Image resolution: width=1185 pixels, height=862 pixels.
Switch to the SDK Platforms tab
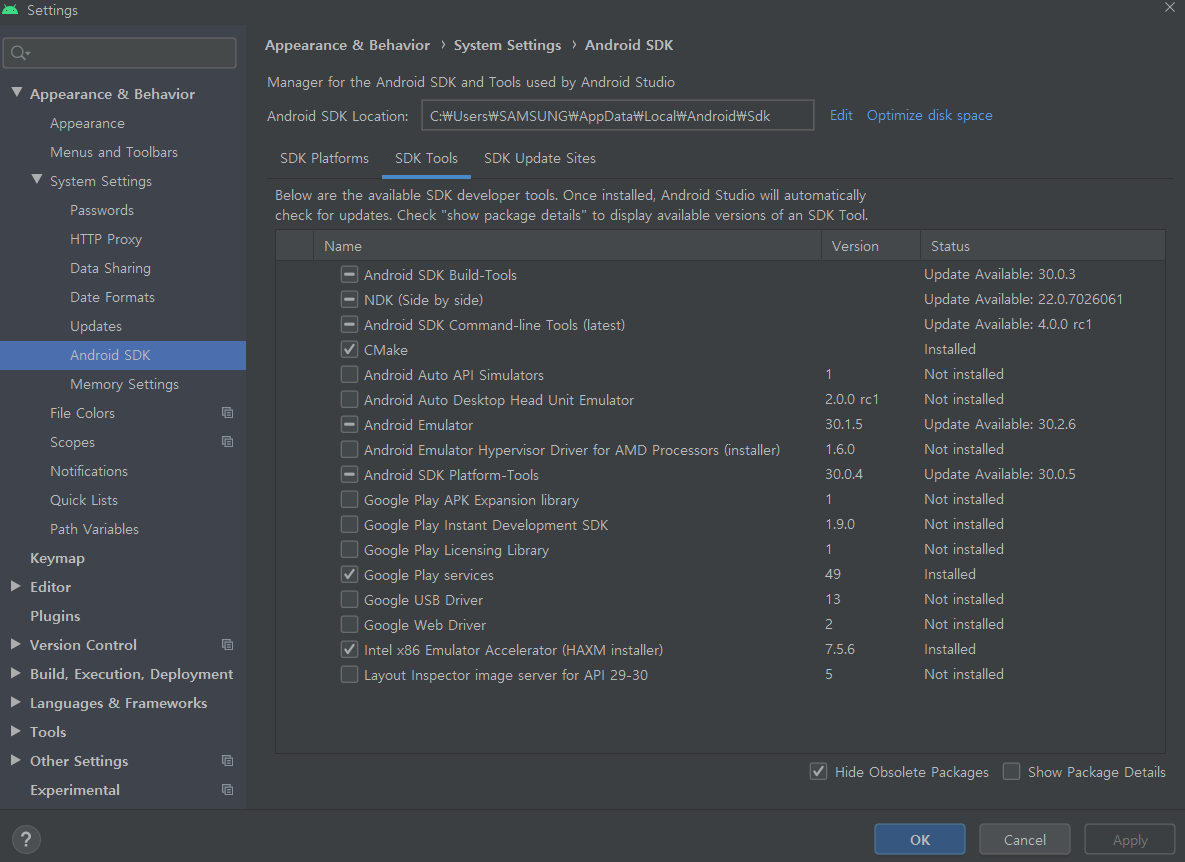[x=324, y=158]
